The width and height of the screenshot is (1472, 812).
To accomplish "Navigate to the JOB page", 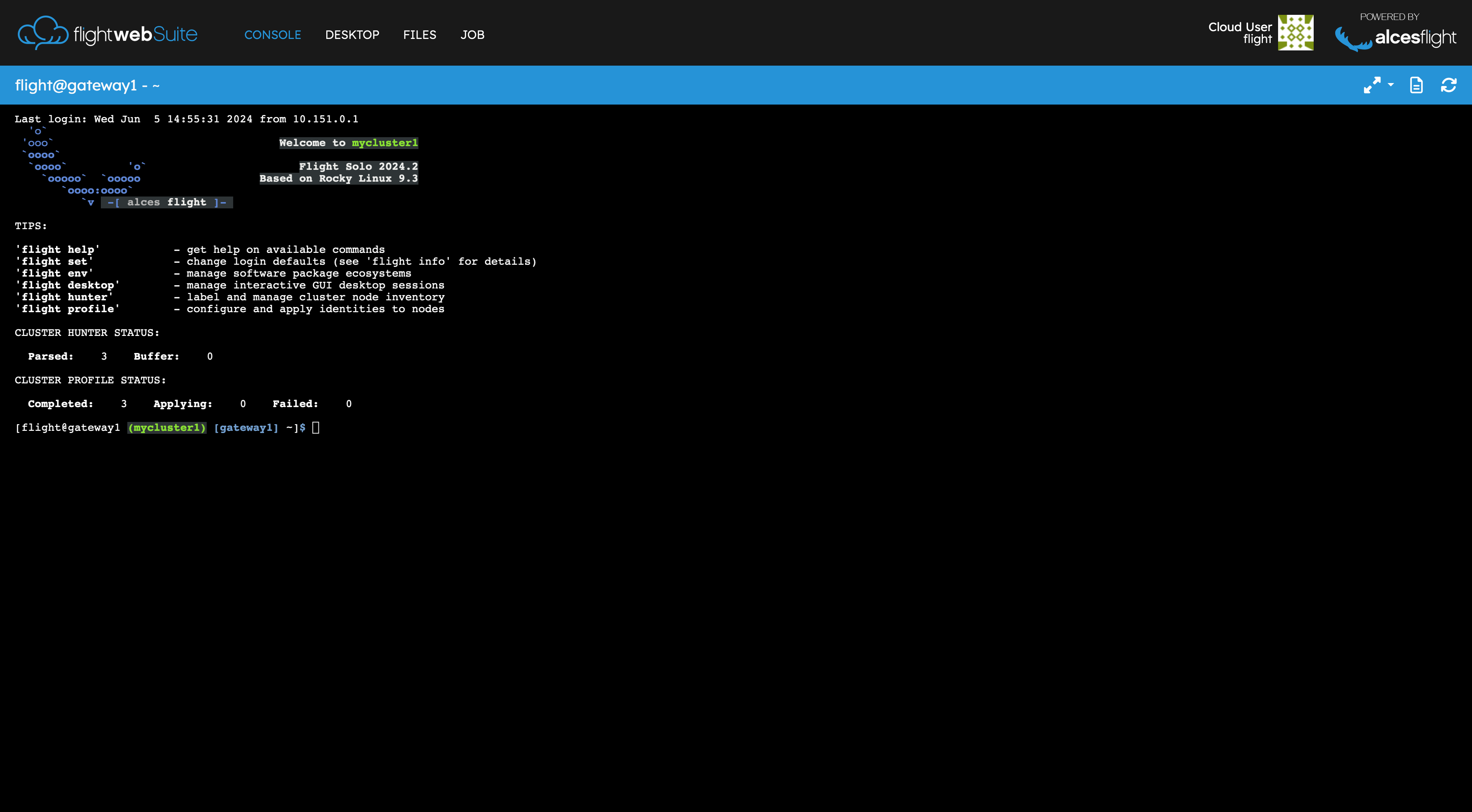I will [473, 35].
